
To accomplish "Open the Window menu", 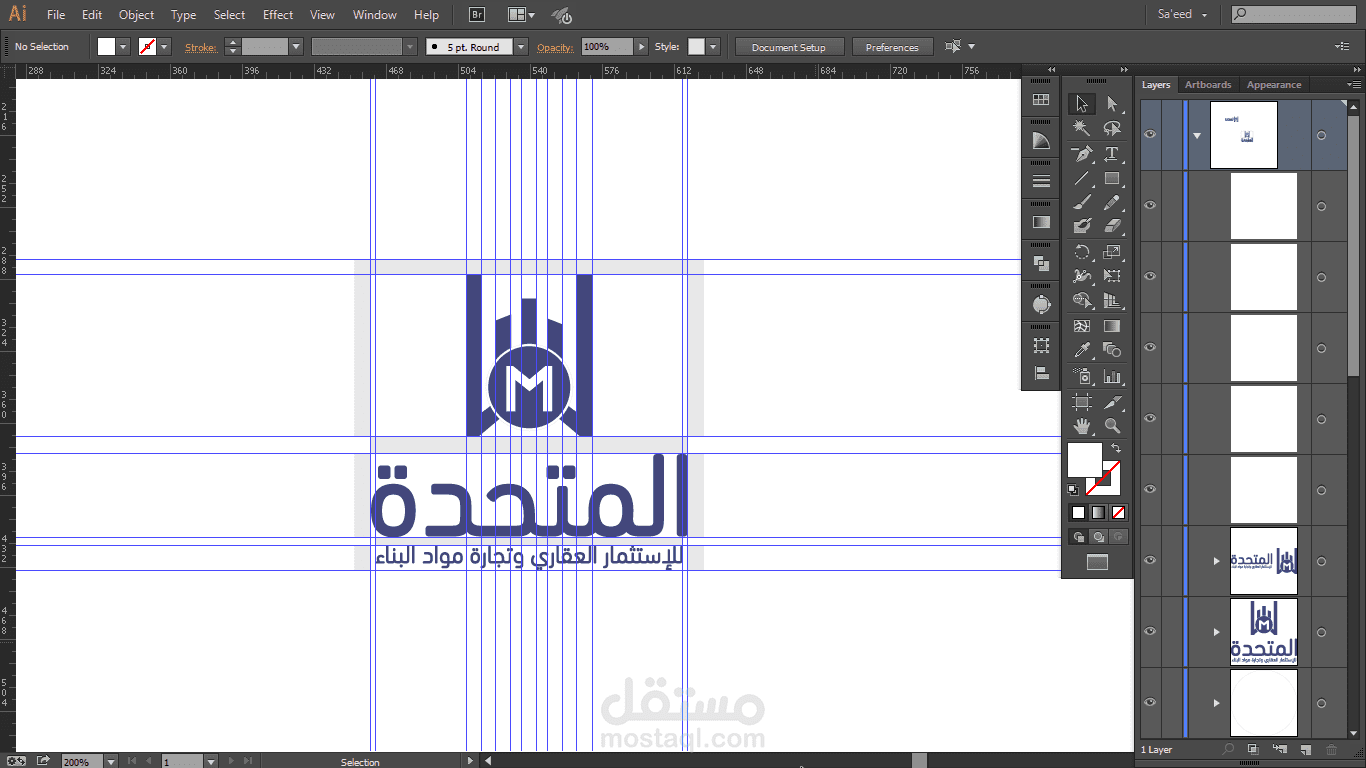I will 375,14.
